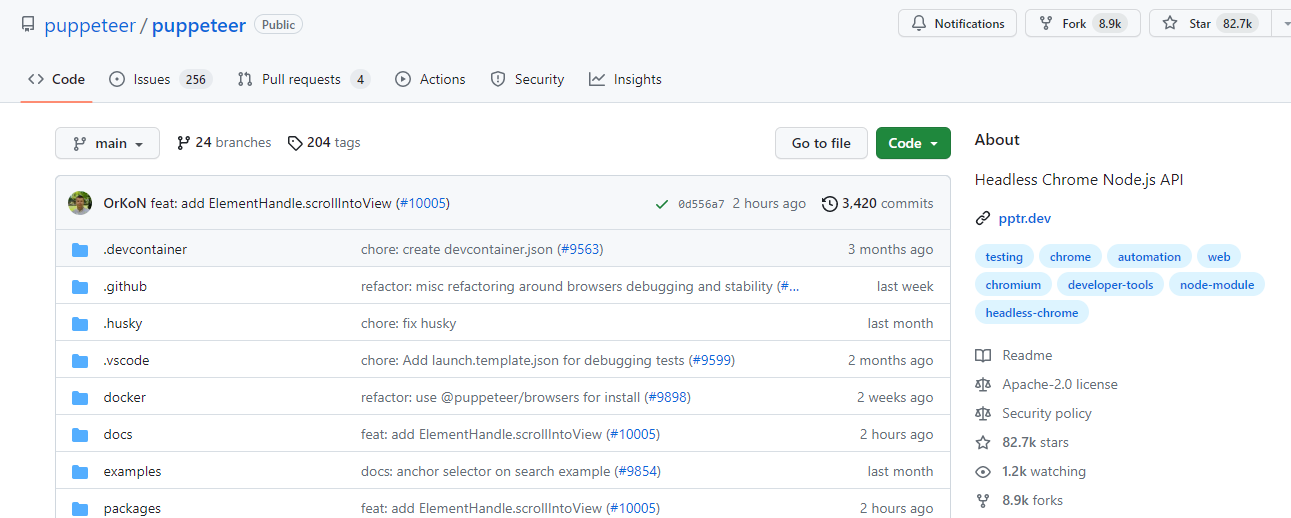Go to the Actions tab
Image resolution: width=1291 pixels, height=518 pixels.
click(x=430, y=79)
